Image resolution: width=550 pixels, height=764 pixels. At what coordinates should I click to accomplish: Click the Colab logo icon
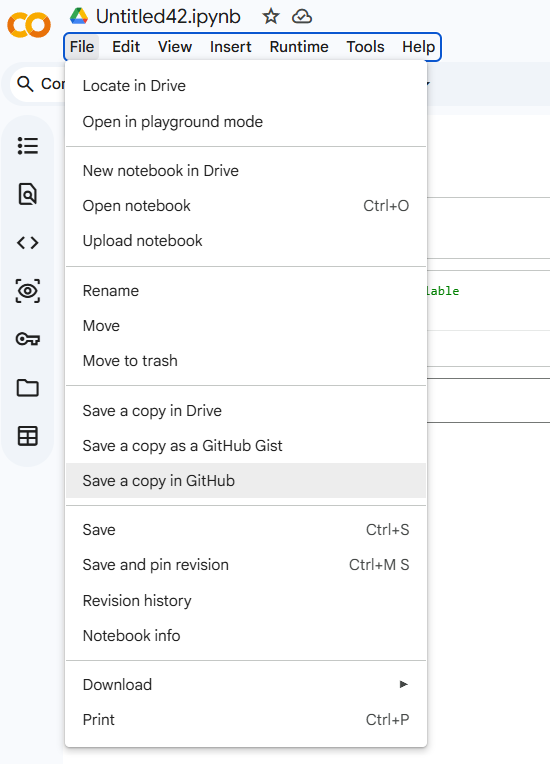coord(29,25)
